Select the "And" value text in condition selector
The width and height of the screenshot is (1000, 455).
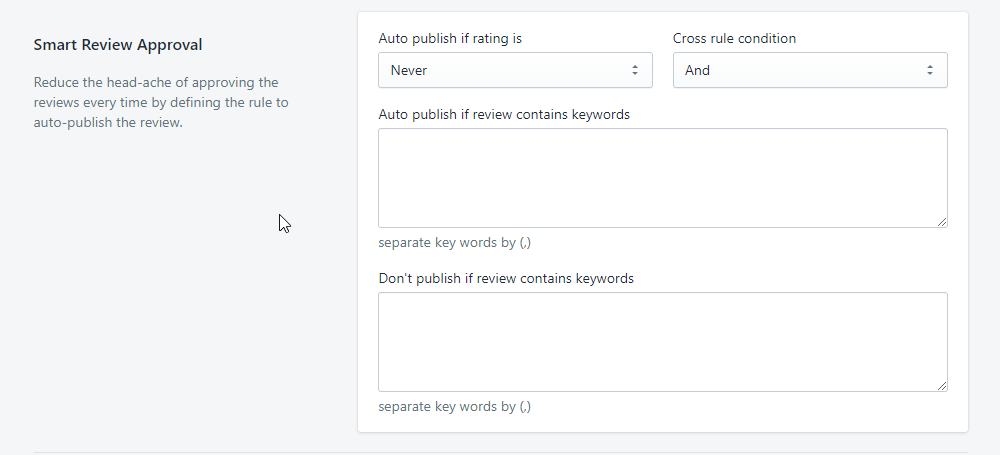[697, 70]
